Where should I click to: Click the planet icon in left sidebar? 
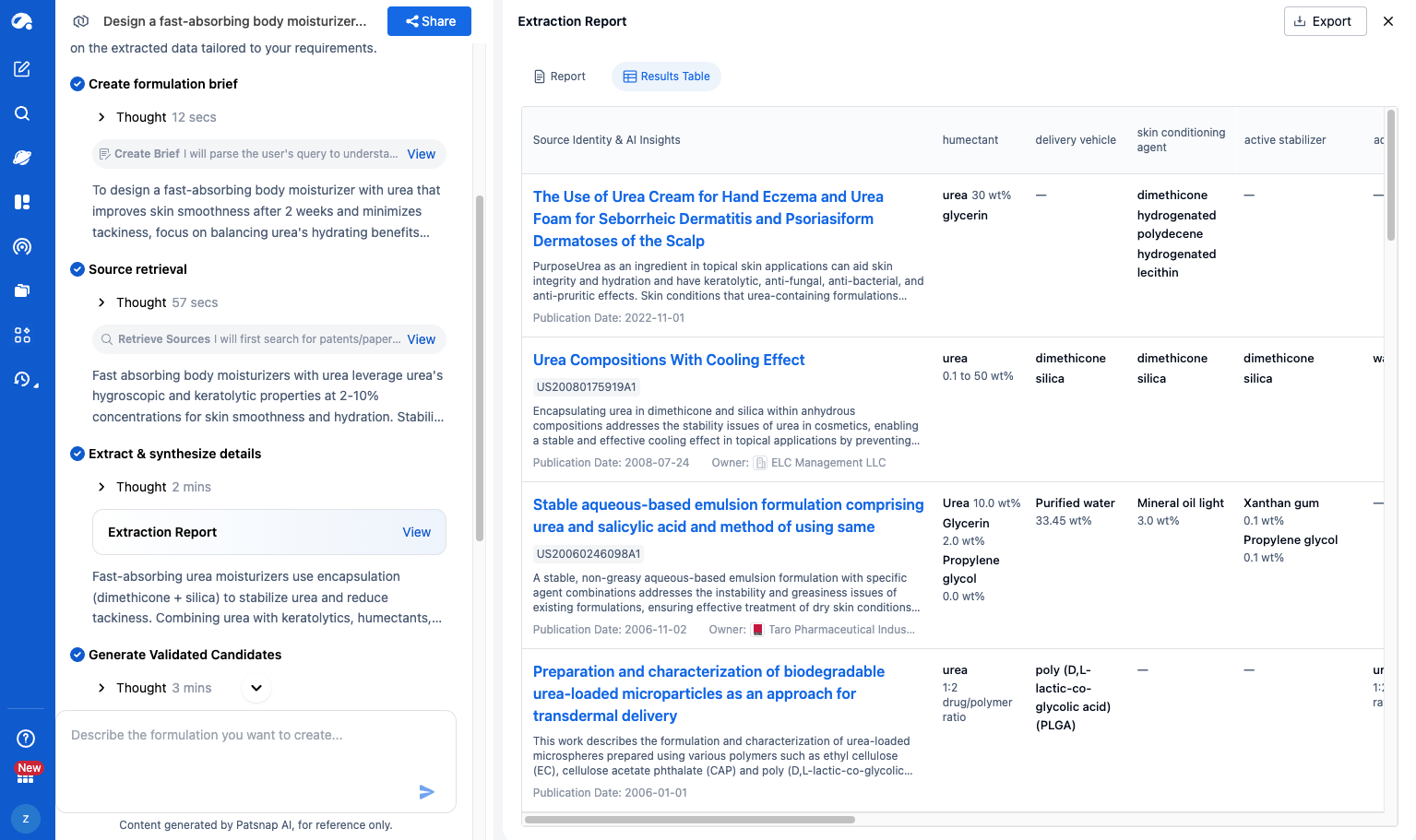pos(22,158)
